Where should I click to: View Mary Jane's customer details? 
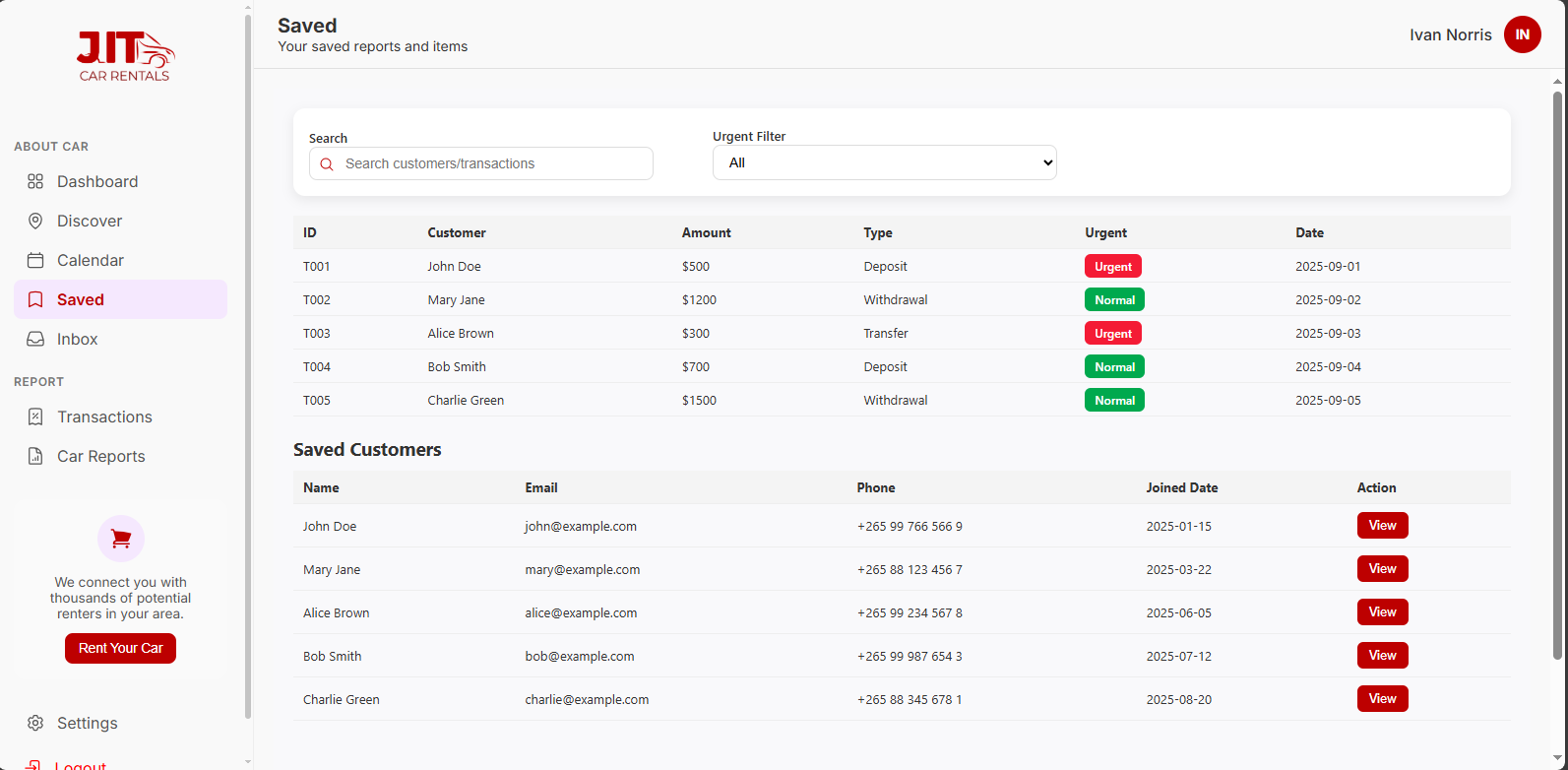coord(1382,569)
